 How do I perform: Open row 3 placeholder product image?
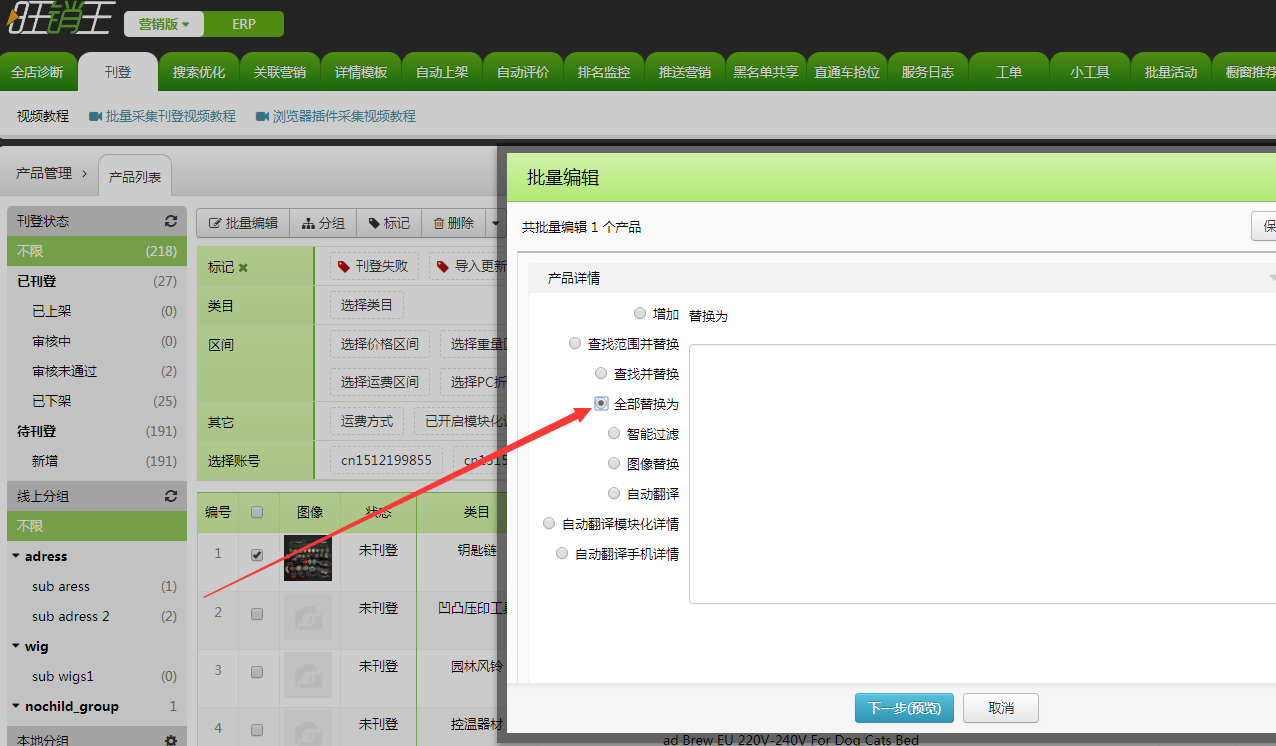[x=308, y=675]
